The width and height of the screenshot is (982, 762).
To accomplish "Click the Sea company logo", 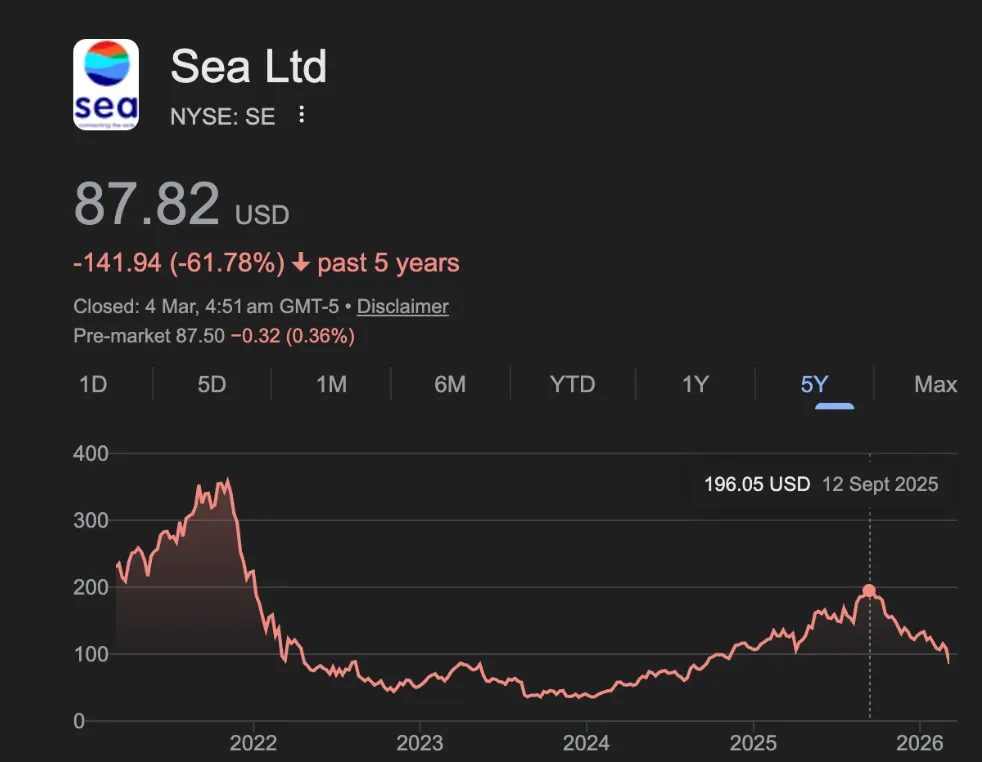I will pos(106,85).
